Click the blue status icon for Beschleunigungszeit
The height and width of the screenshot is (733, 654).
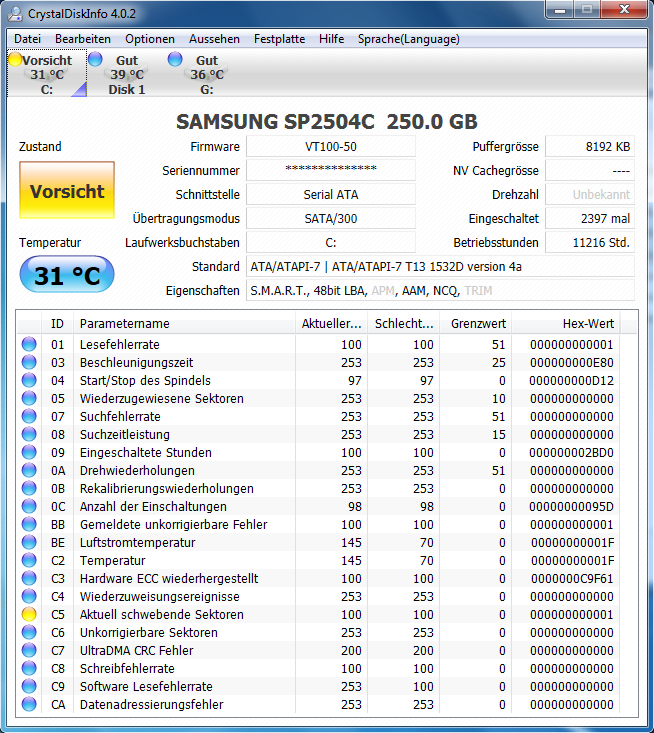point(29,362)
